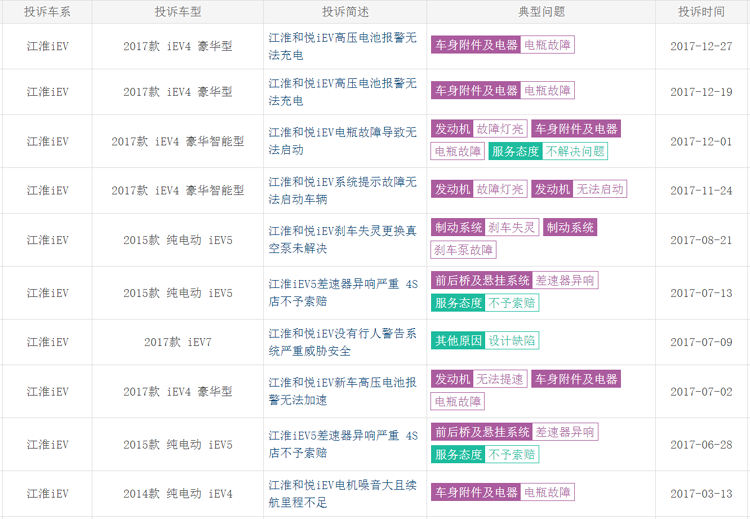Open the 系统提示故障无法启动车辆 complaint link
This screenshot has height=519, width=750.
(342, 190)
